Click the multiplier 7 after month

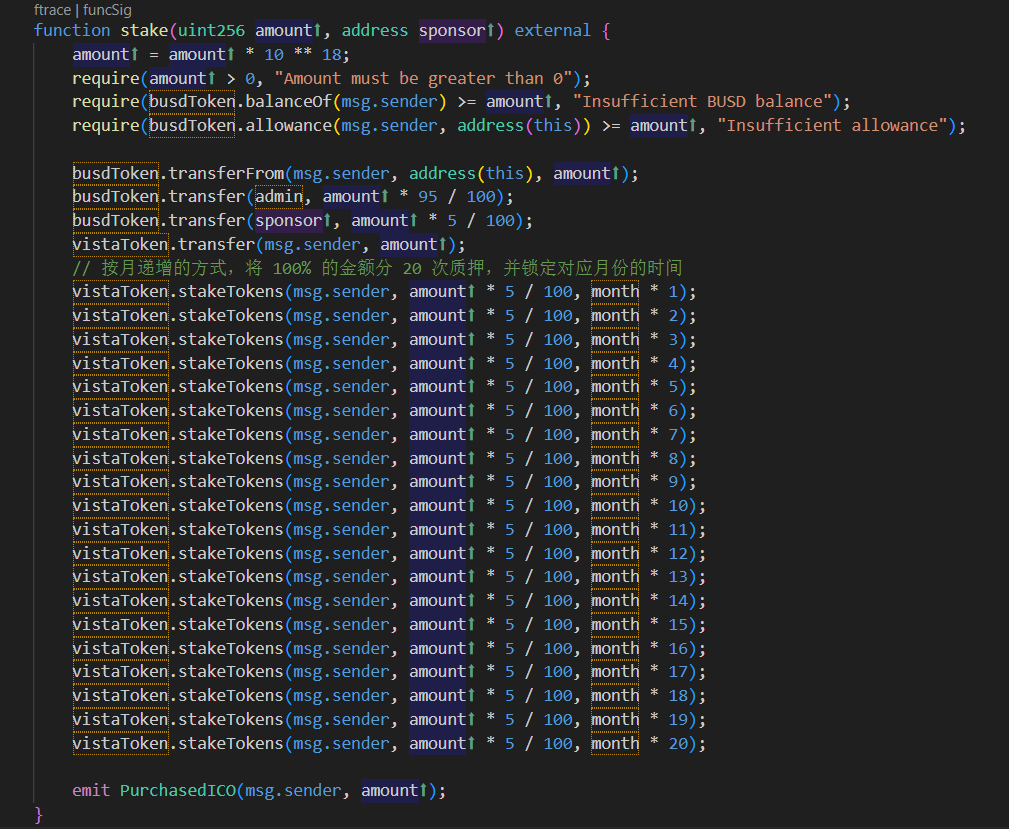click(673, 434)
